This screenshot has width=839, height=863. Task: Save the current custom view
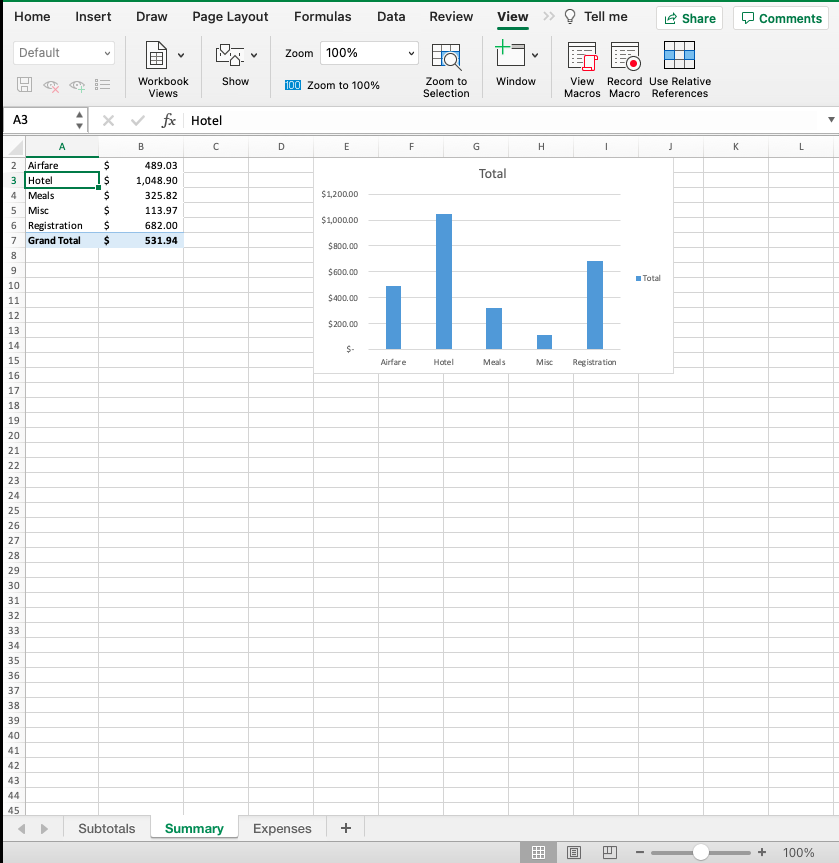[24, 85]
